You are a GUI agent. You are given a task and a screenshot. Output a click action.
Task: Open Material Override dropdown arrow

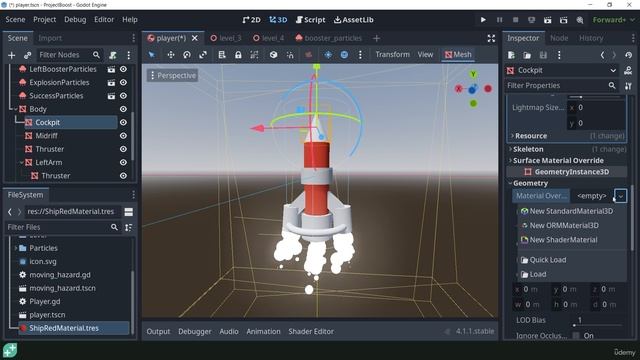[x=620, y=196]
